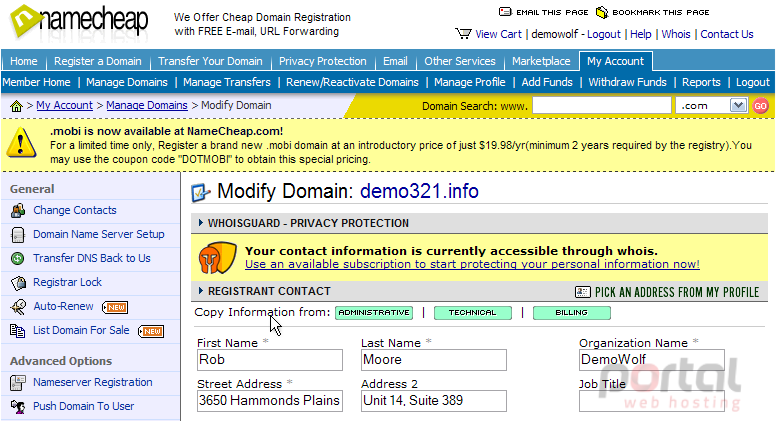Click the Change Contacts sidebar icon
This screenshot has width=776, height=422.
click(x=18, y=211)
